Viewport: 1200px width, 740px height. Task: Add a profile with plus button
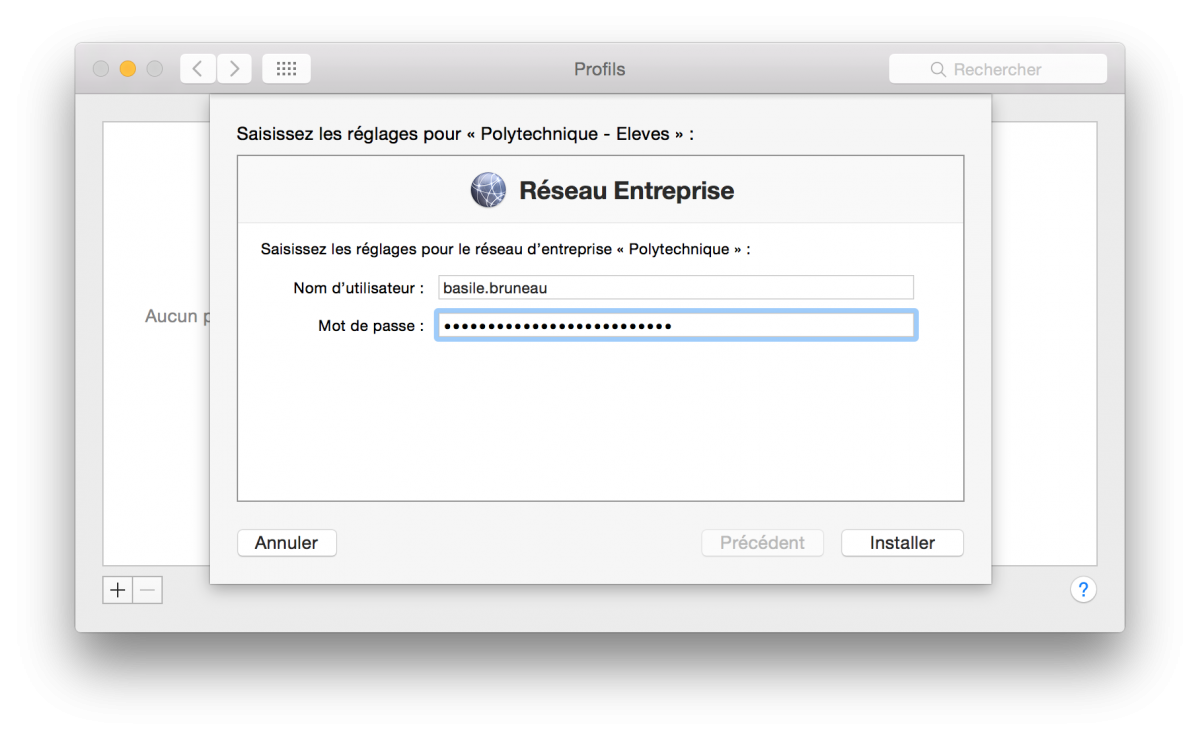[118, 590]
